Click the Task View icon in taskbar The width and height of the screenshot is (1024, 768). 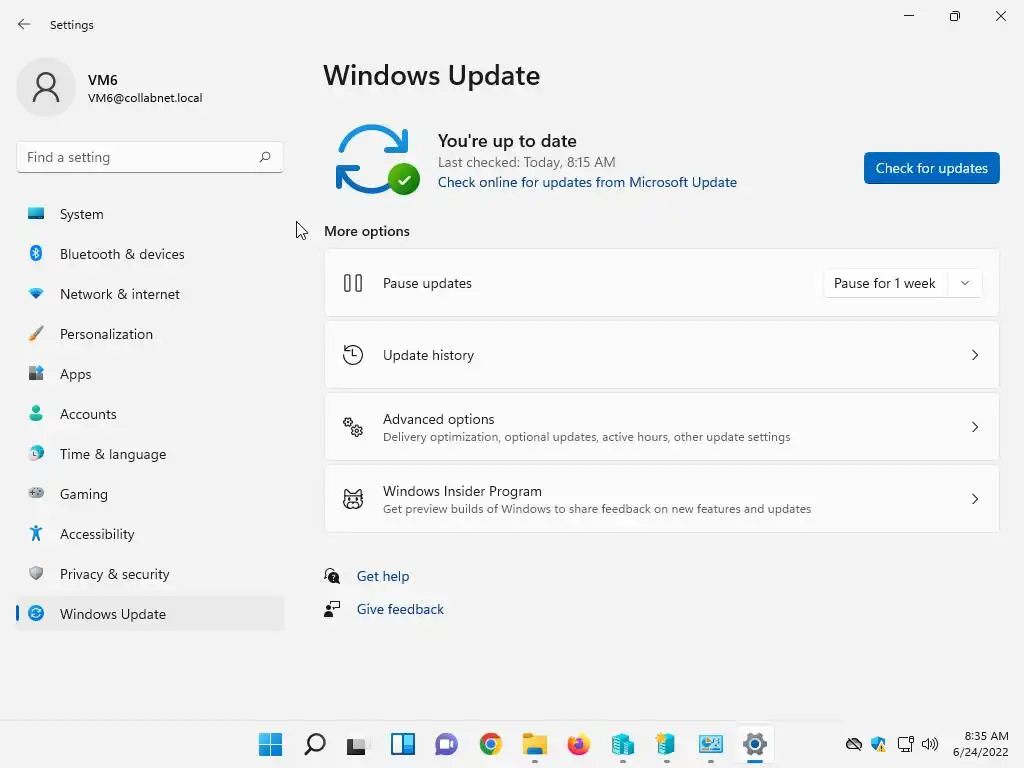pyautogui.click(x=357, y=744)
